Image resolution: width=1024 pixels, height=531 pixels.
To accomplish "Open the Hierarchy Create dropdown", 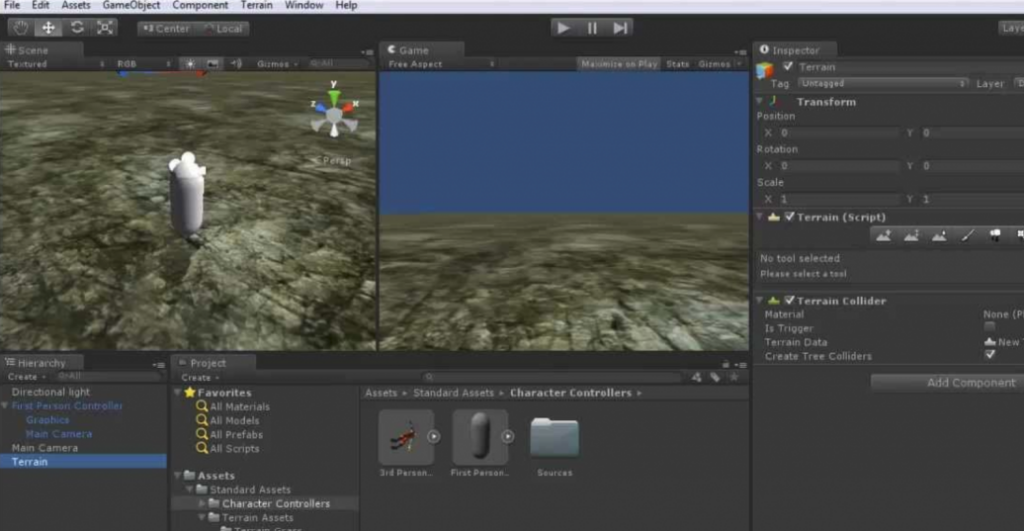I will pos(26,377).
